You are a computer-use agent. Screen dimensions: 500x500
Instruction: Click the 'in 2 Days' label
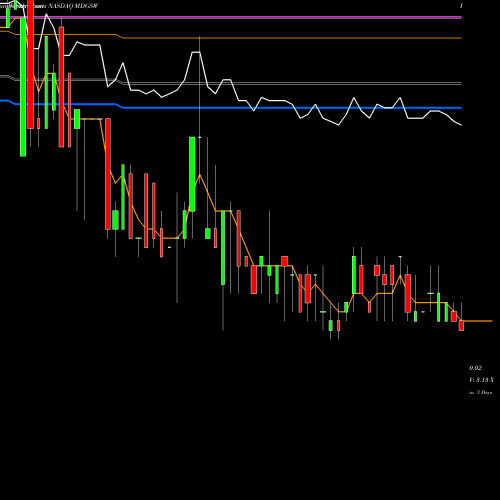480,392
